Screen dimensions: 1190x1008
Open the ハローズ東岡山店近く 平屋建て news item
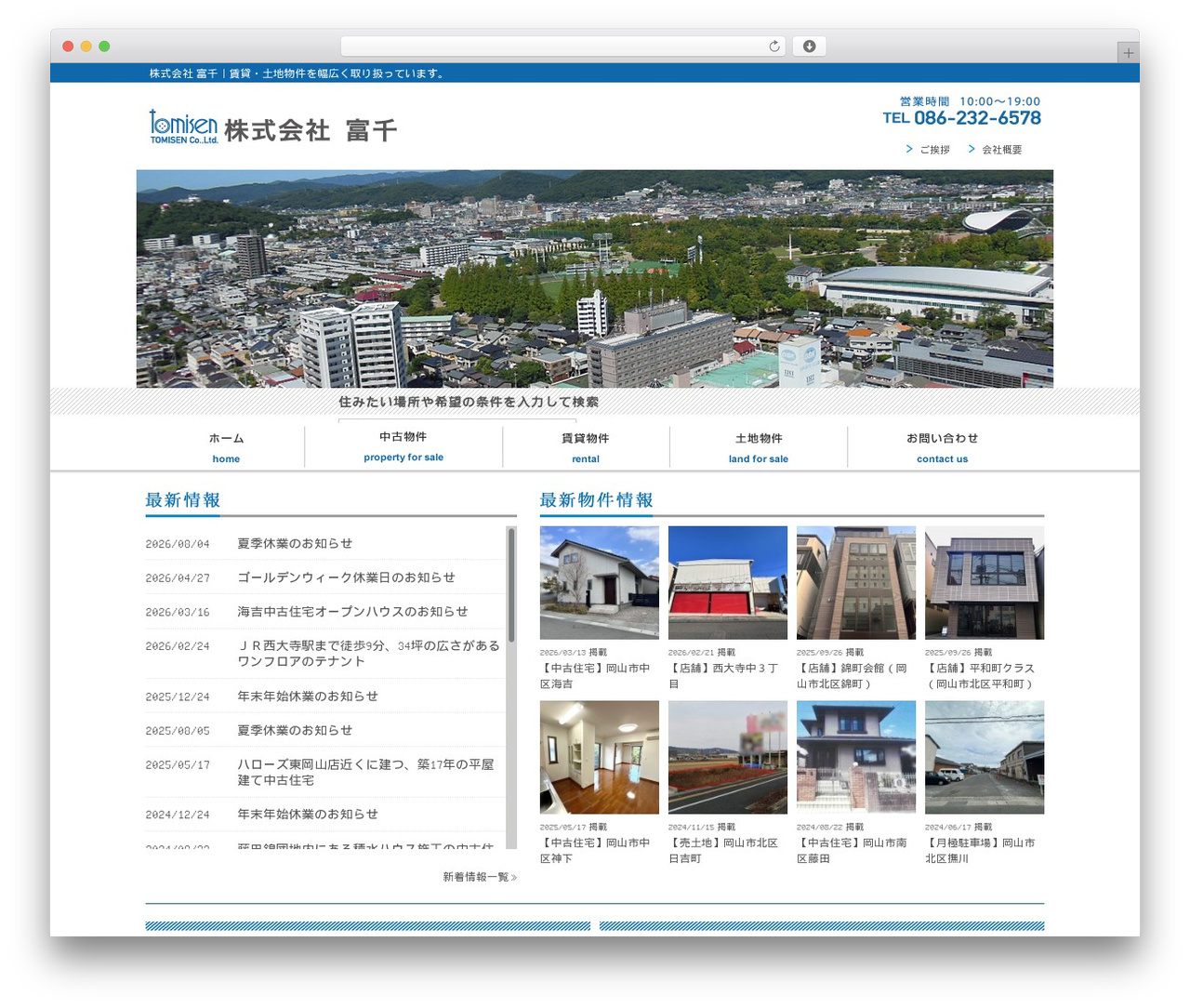(x=365, y=773)
